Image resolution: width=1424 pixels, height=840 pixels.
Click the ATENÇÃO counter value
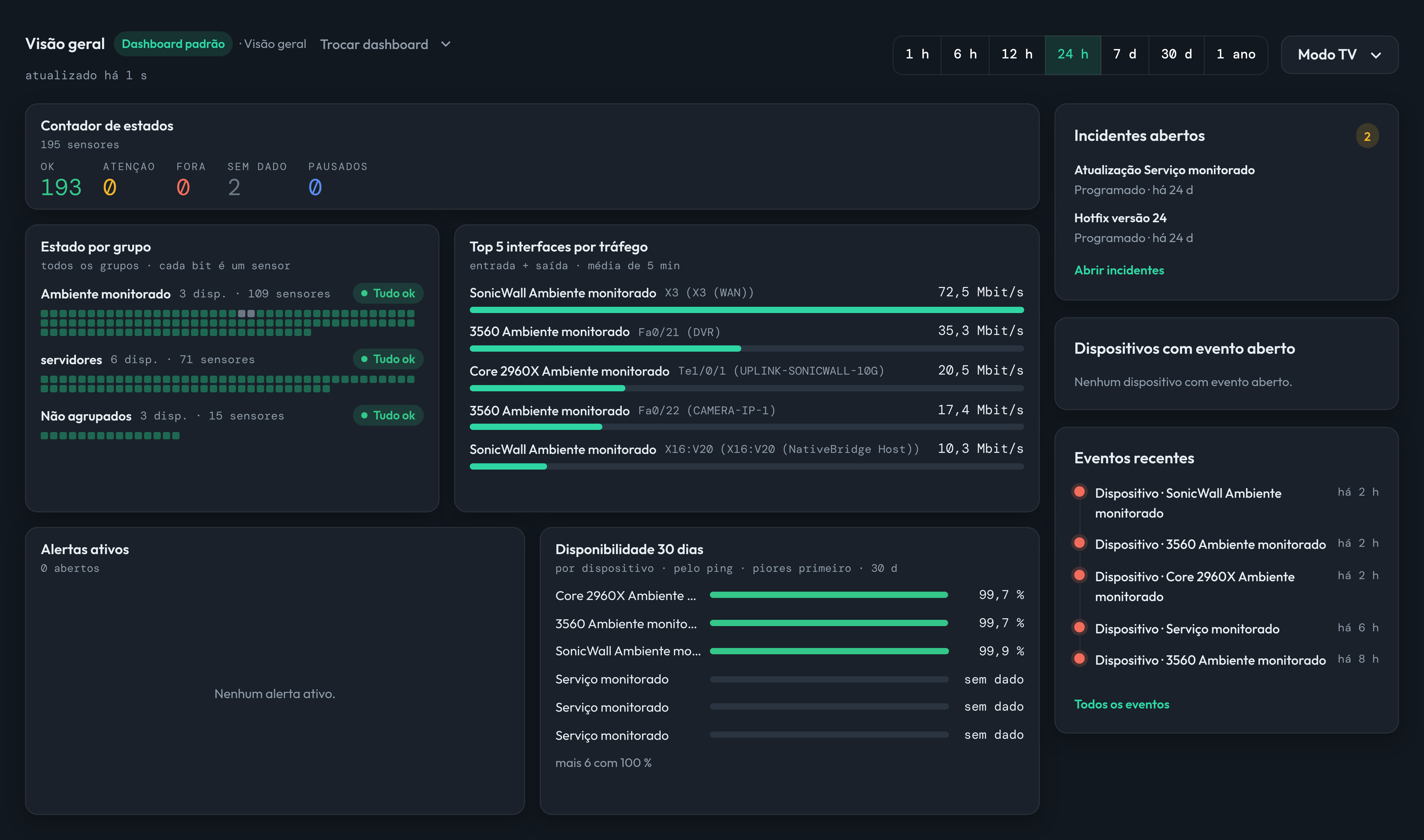coord(110,187)
